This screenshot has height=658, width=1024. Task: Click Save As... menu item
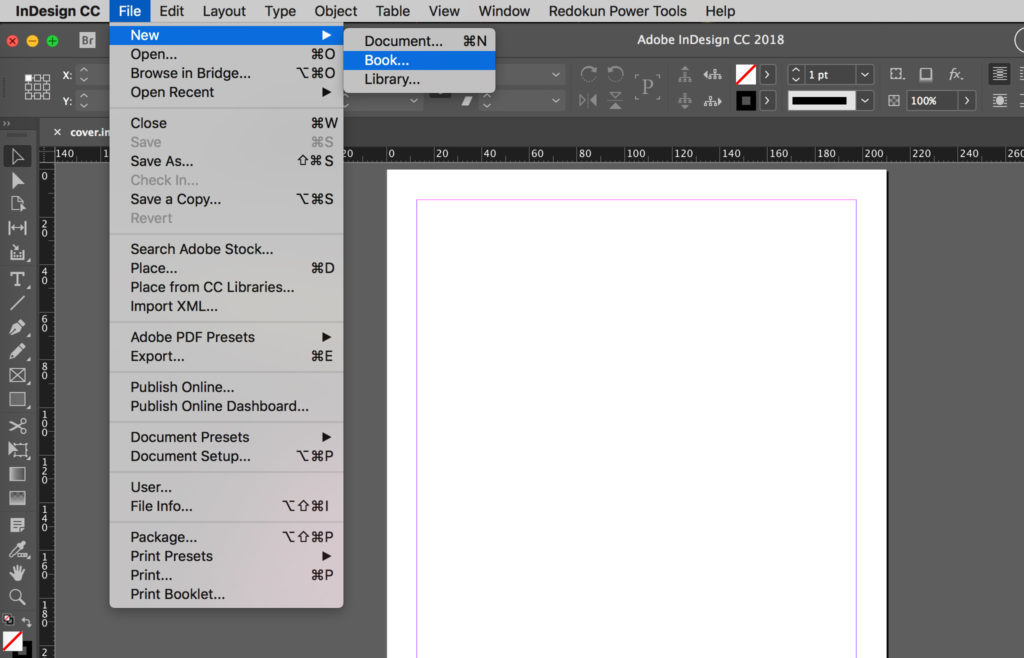227,161
